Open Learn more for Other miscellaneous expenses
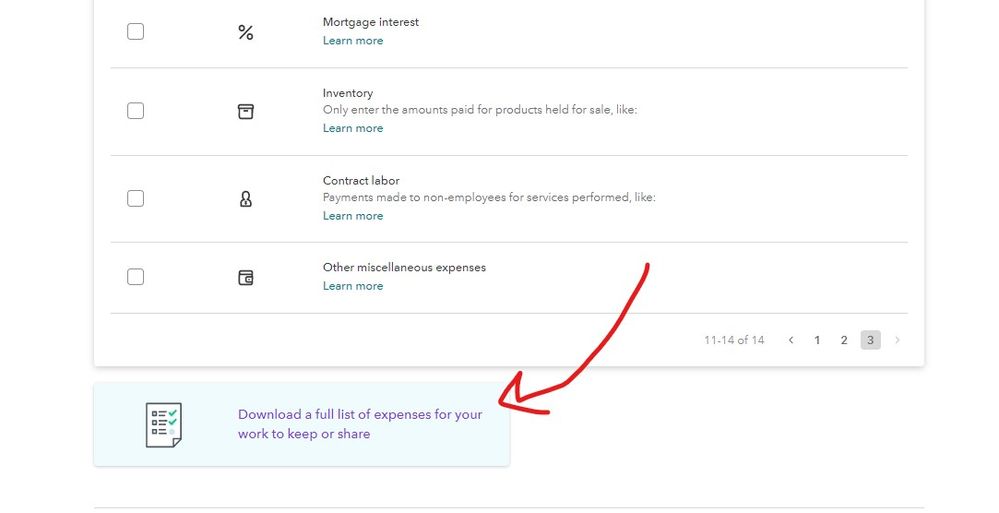Viewport: 999px width, 513px height. [353, 285]
